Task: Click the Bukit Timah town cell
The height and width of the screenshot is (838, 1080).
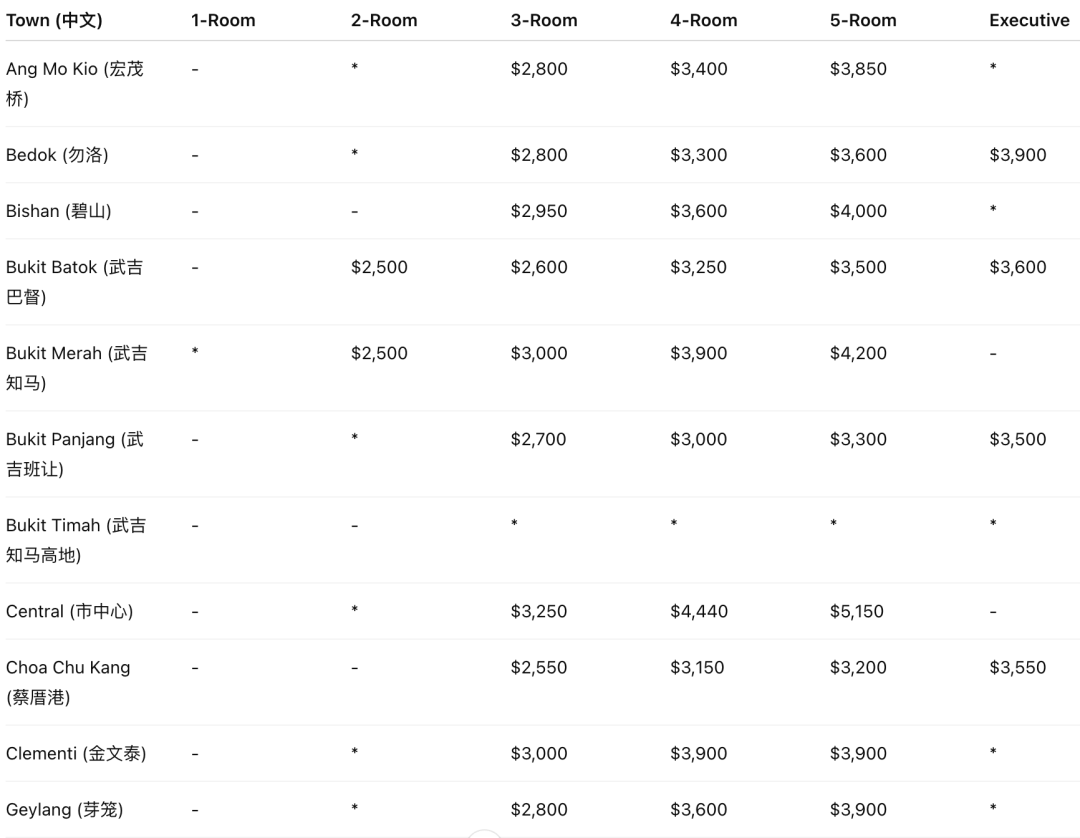Action: (x=76, y=540)
